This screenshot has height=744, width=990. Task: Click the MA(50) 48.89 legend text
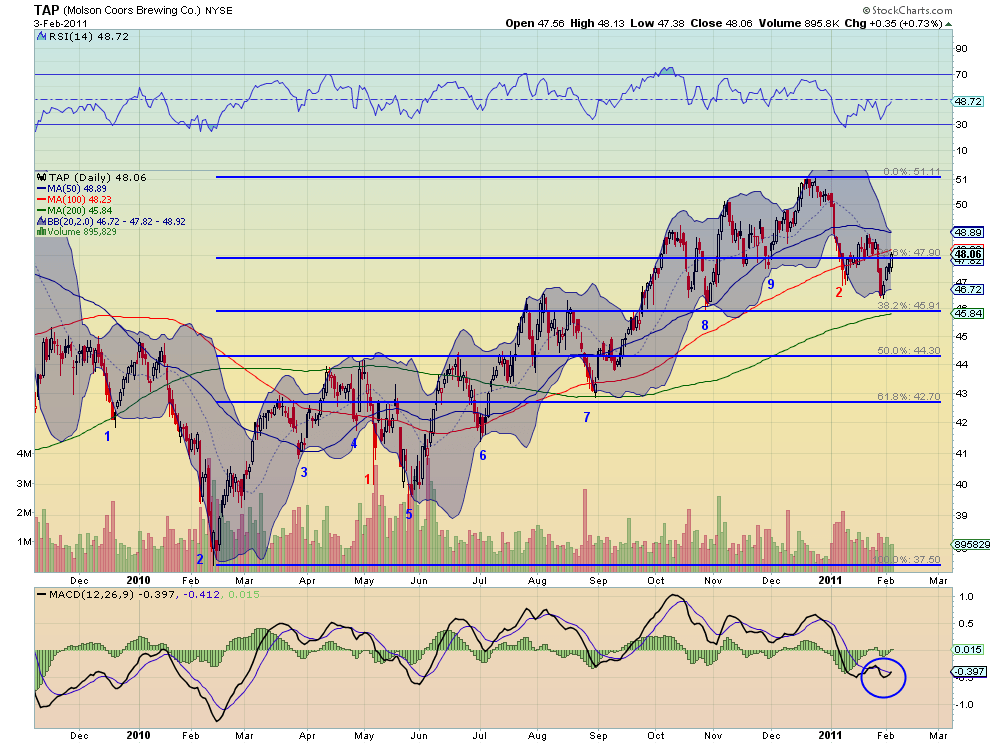point(77,189)
